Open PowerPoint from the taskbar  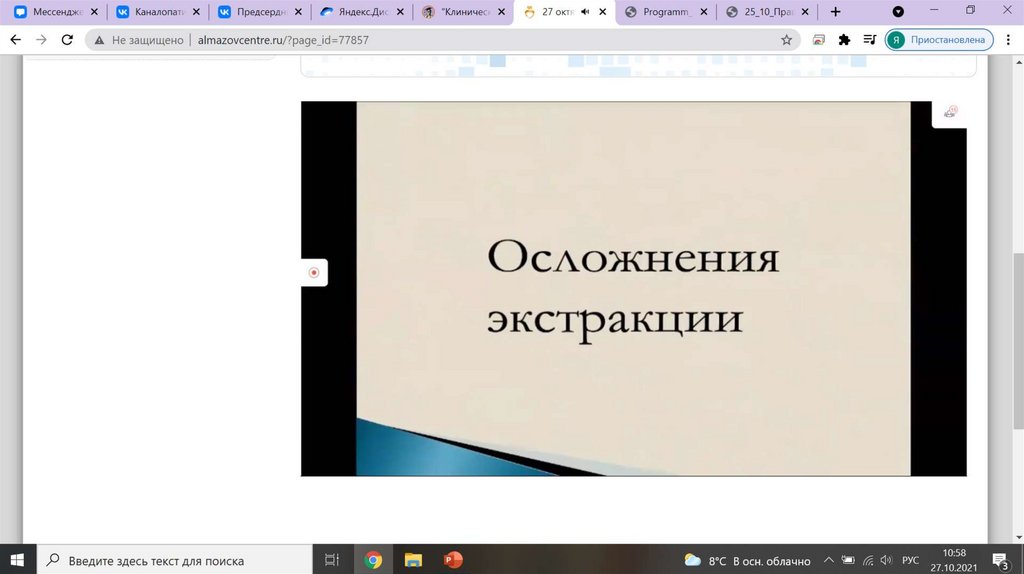[452, 560]
